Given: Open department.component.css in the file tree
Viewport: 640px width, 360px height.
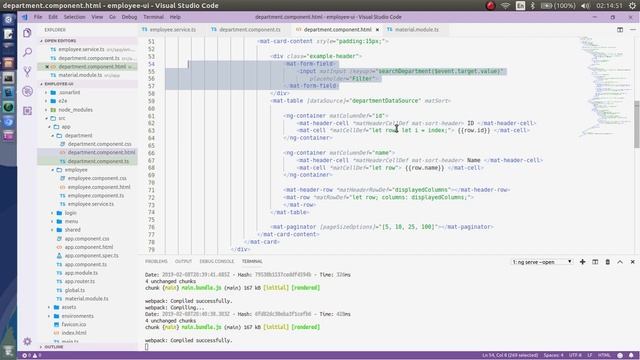Looking at the screenshot, I should 99,144.
